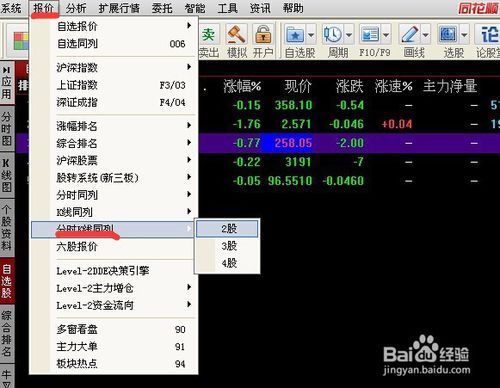The image size is (500, 388).
Task: Sort by 涨跌 column header
Action: click(349, 86)
